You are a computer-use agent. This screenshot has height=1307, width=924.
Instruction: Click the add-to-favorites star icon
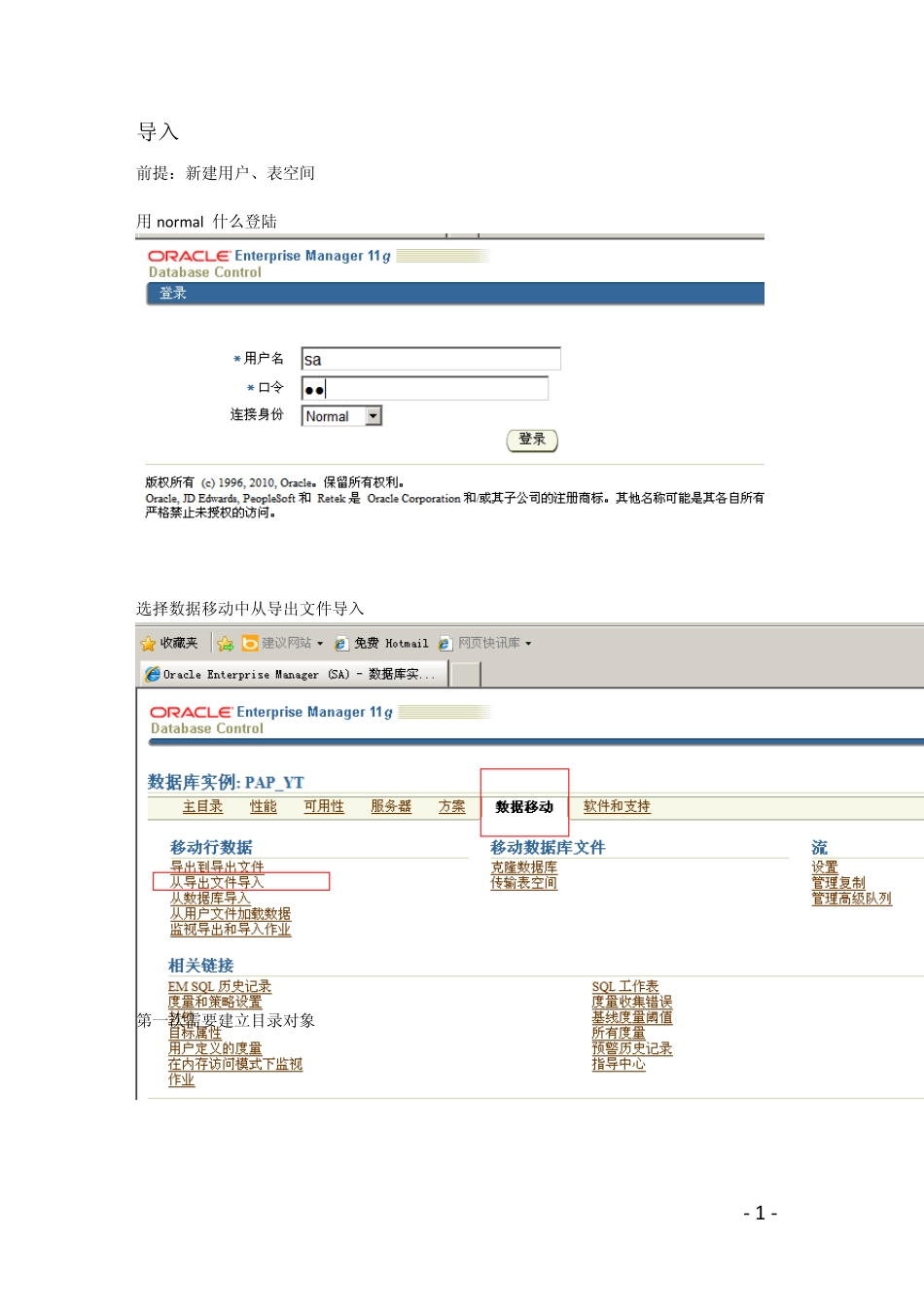tap(226, 644)
